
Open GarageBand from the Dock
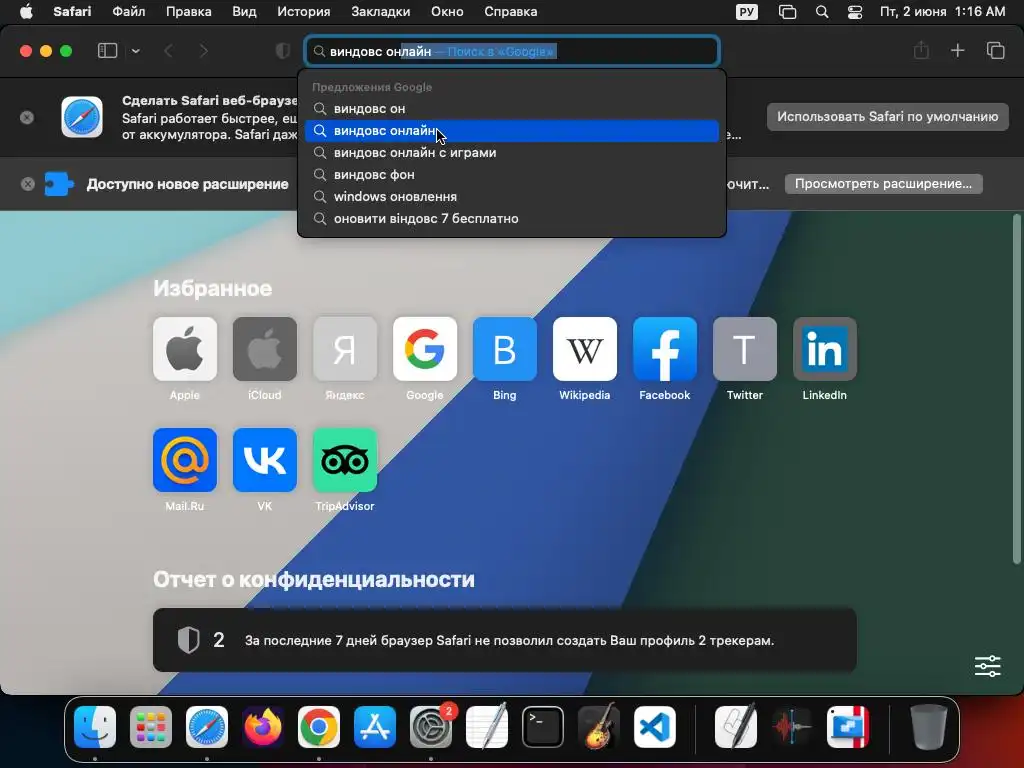click(x=599, y=727)
